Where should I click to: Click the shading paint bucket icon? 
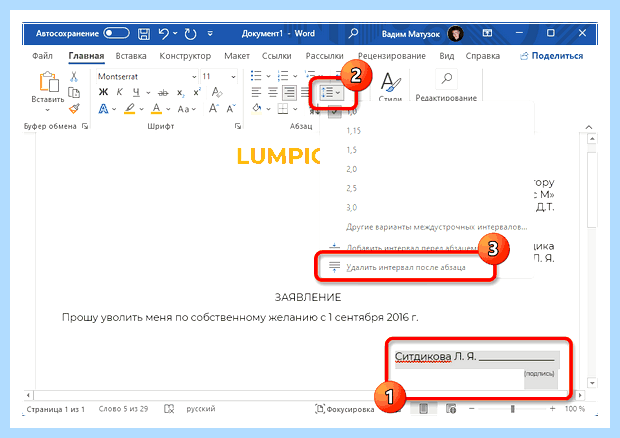pos(257,108)
